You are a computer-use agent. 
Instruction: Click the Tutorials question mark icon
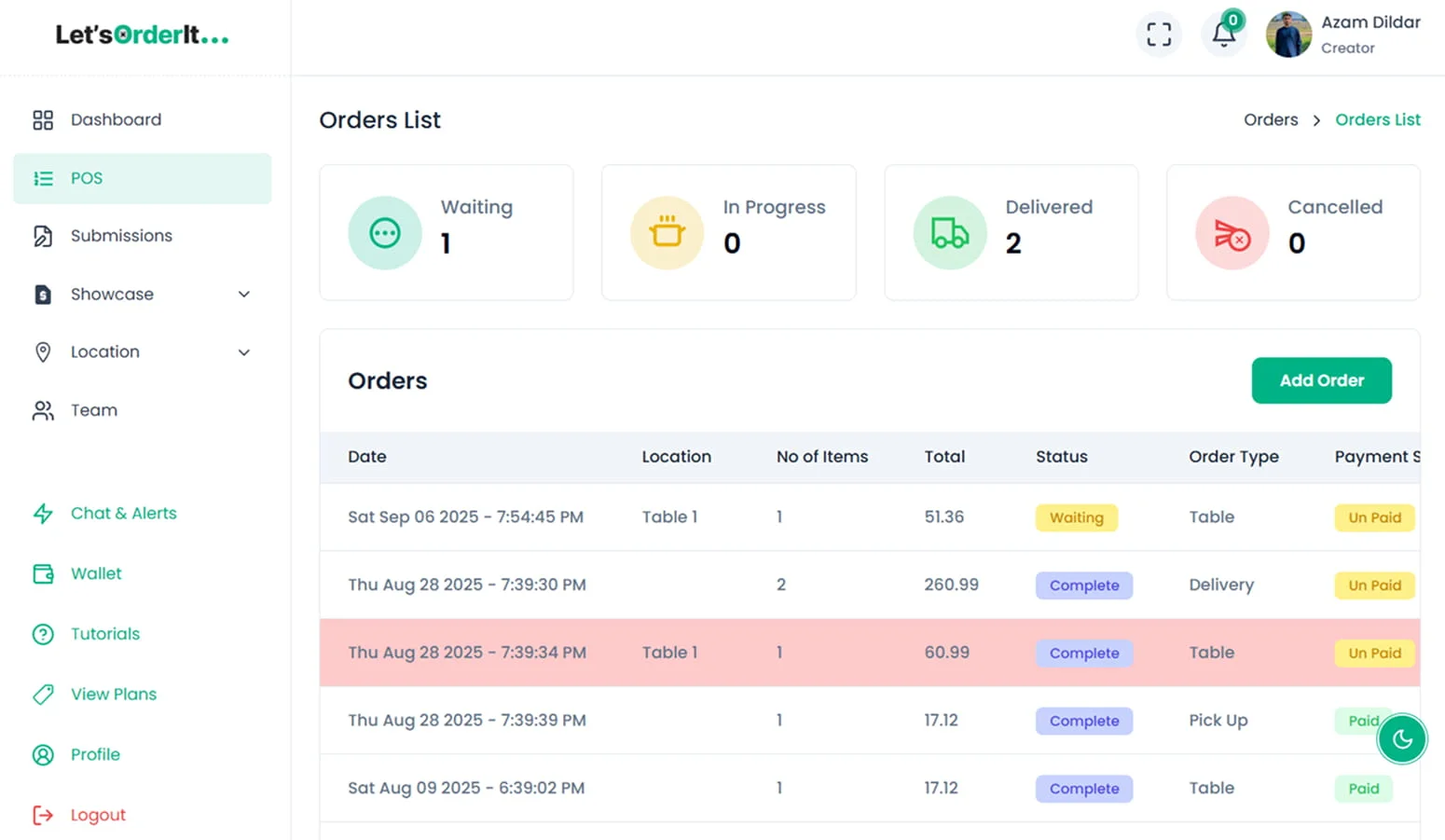pyautogui.click(x=43, y=634)
